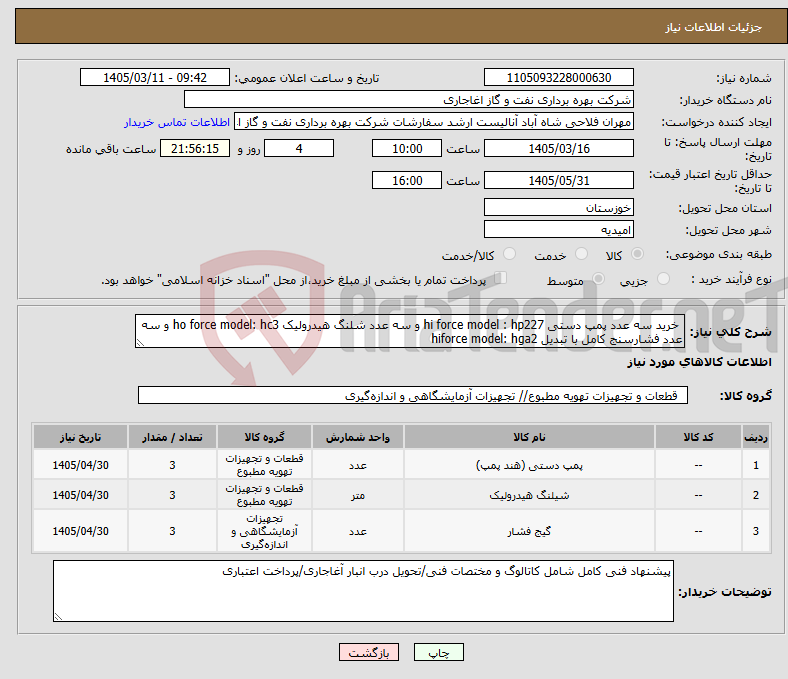The height and width of the screenshot is (679, 788).
Task: Open اطلاعات تماس خریدار link
Action: tap(177, 122)
